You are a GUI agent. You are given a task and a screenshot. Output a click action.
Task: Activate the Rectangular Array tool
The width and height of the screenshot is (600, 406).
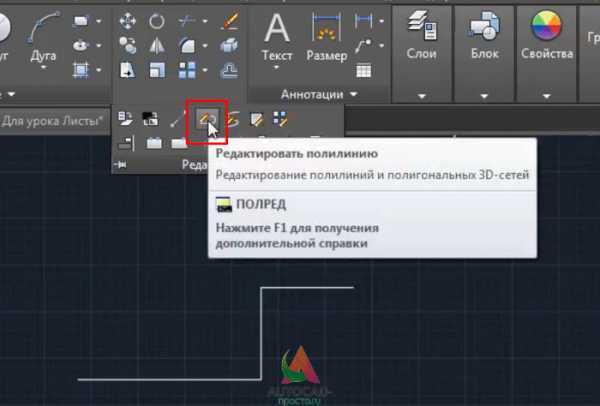(187, 70)
